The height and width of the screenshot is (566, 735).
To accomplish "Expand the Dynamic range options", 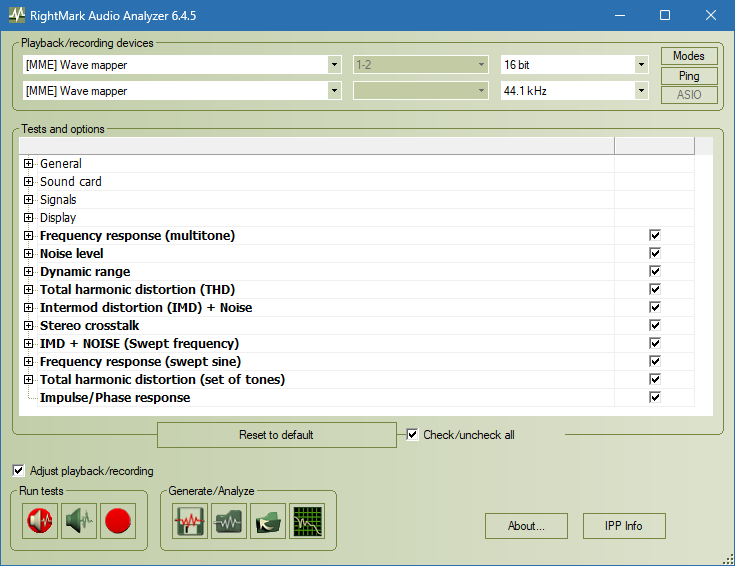I will coord(29,272).
